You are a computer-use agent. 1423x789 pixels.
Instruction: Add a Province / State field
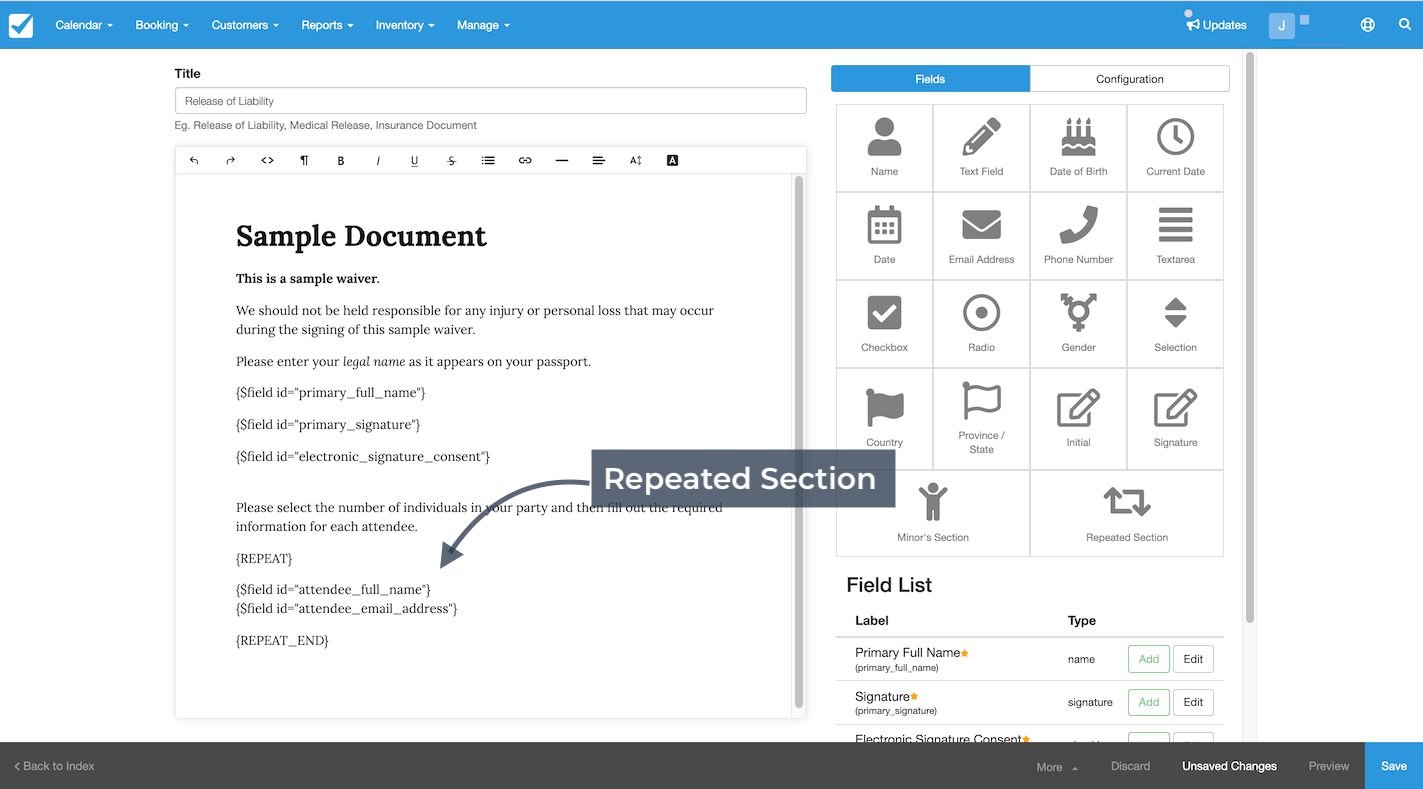(981, 418)
